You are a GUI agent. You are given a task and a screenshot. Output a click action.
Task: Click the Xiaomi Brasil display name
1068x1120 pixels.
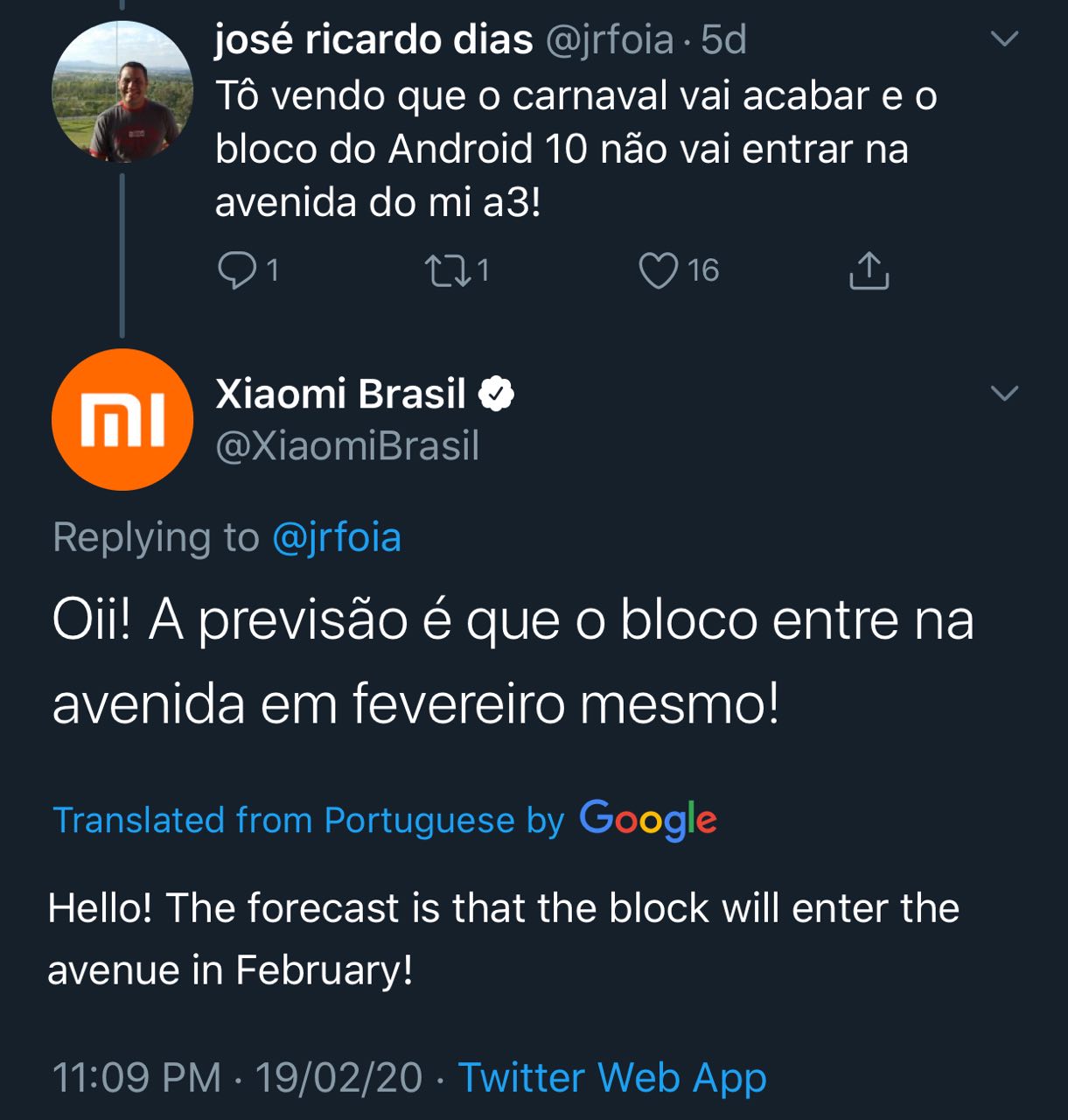point(340,395)
